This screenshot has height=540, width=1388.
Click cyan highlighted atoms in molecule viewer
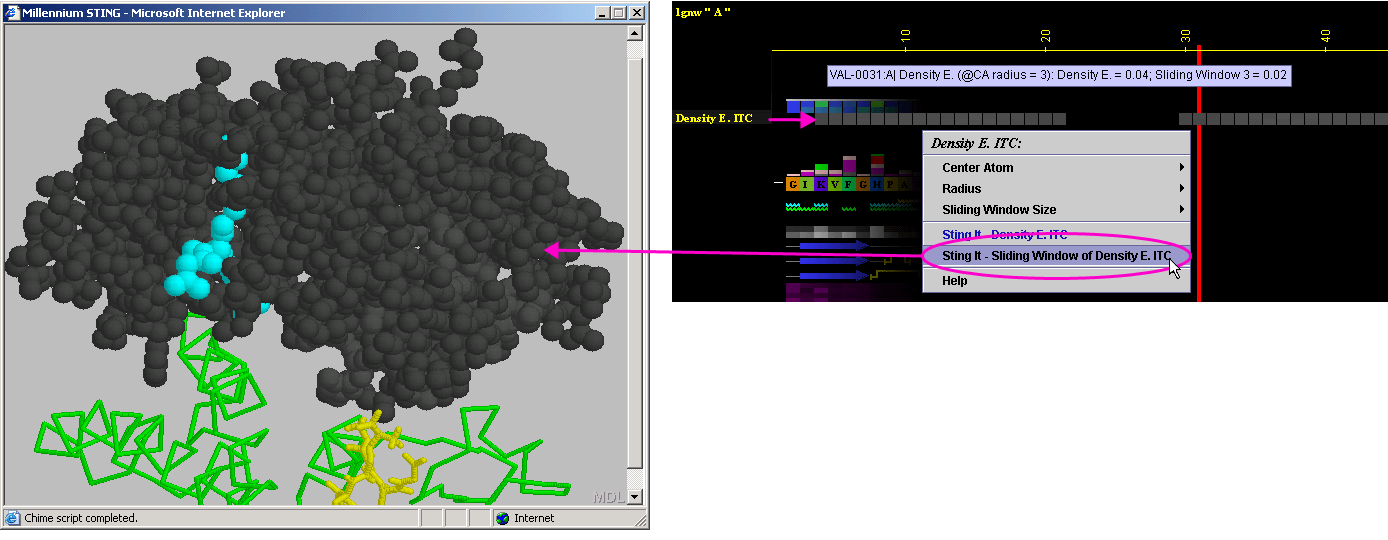coord(207,258)
